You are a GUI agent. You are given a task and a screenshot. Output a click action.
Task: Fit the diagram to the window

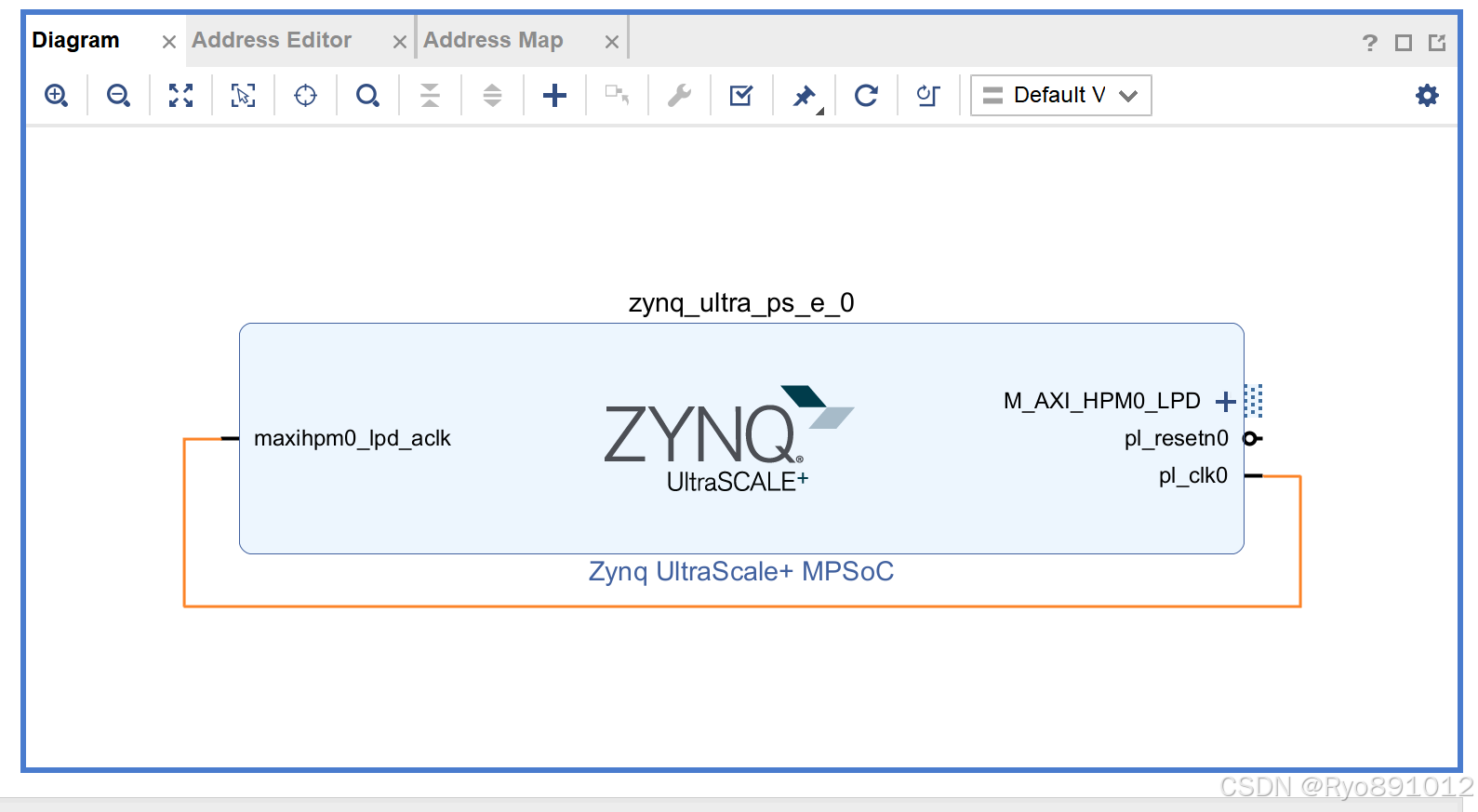click(x=180, y=95)
